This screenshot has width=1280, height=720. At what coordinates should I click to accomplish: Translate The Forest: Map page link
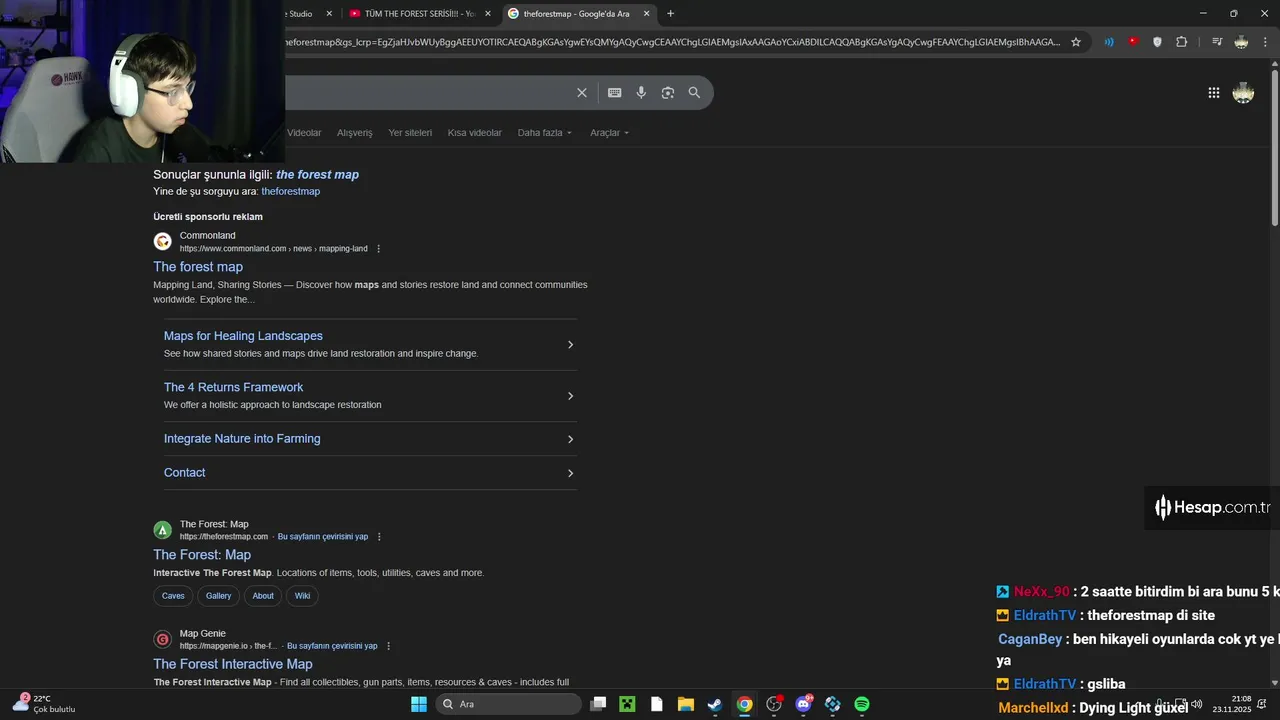[x=323, y=537]
